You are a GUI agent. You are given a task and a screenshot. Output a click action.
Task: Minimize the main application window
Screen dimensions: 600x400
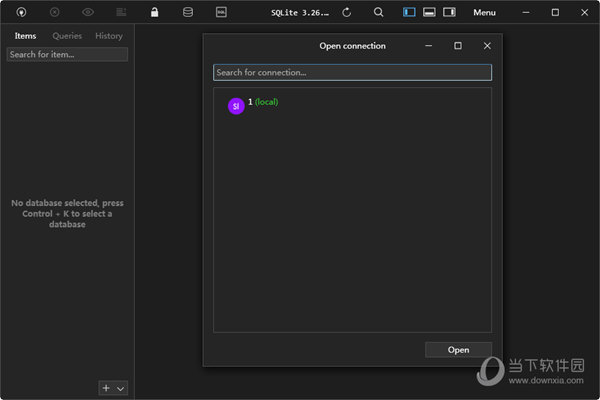coord(526,12)
